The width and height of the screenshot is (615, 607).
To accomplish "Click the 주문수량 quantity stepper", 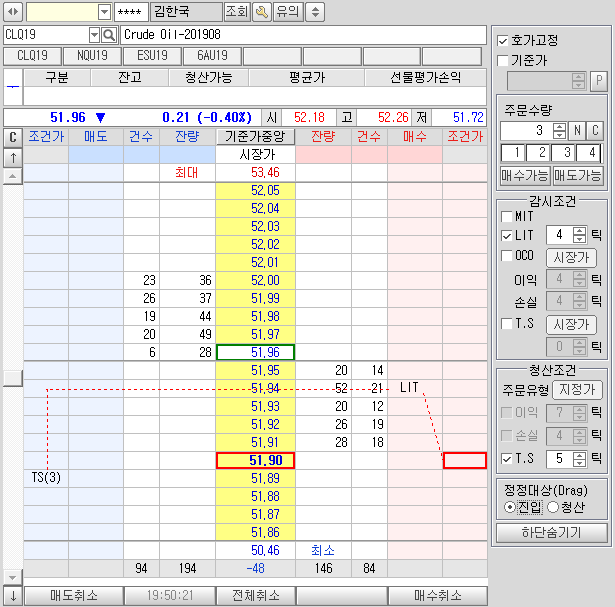I will click(x=559, y=130).
